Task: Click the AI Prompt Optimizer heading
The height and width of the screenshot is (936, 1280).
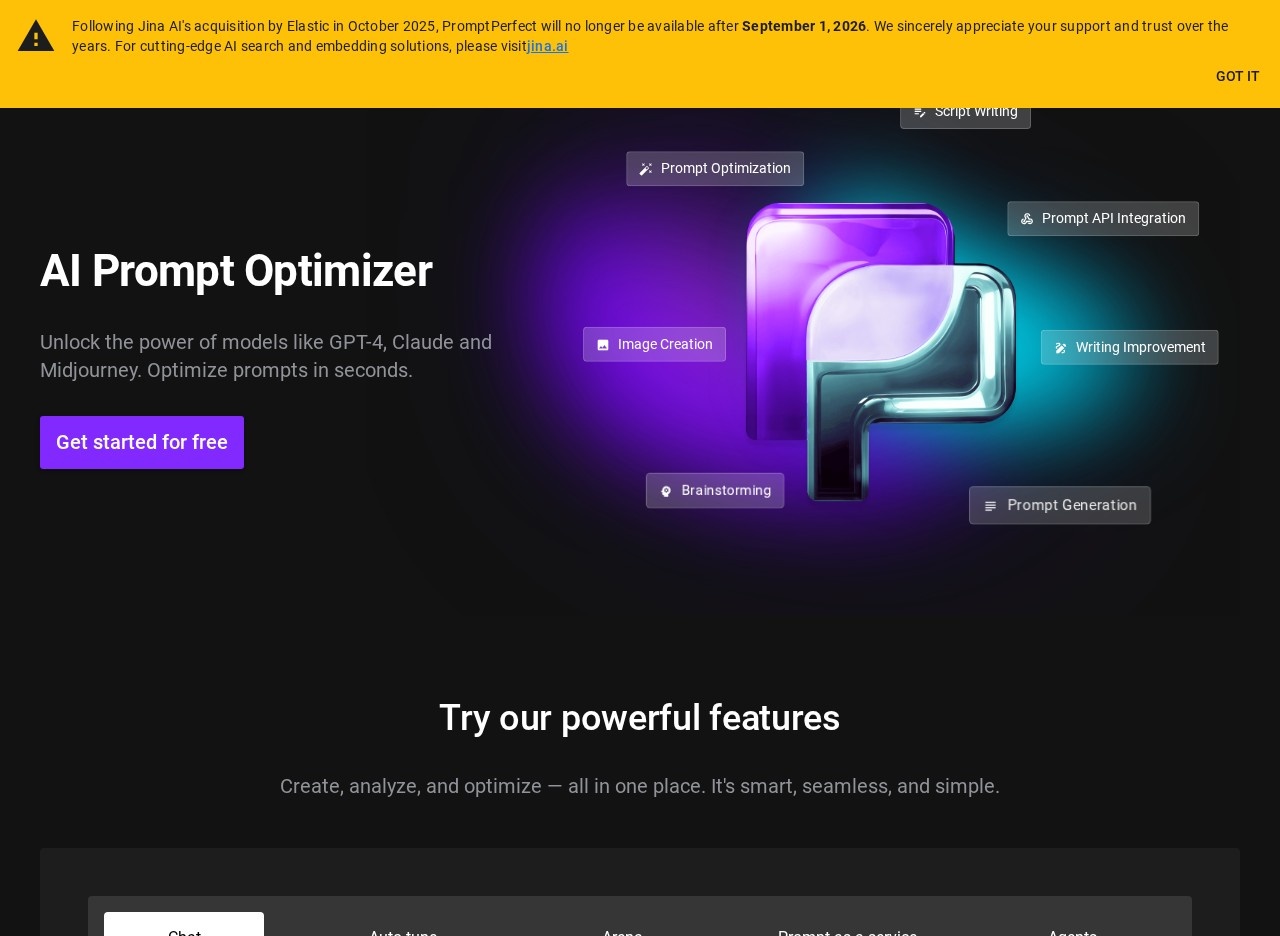Action: click(x=236, y=271)
